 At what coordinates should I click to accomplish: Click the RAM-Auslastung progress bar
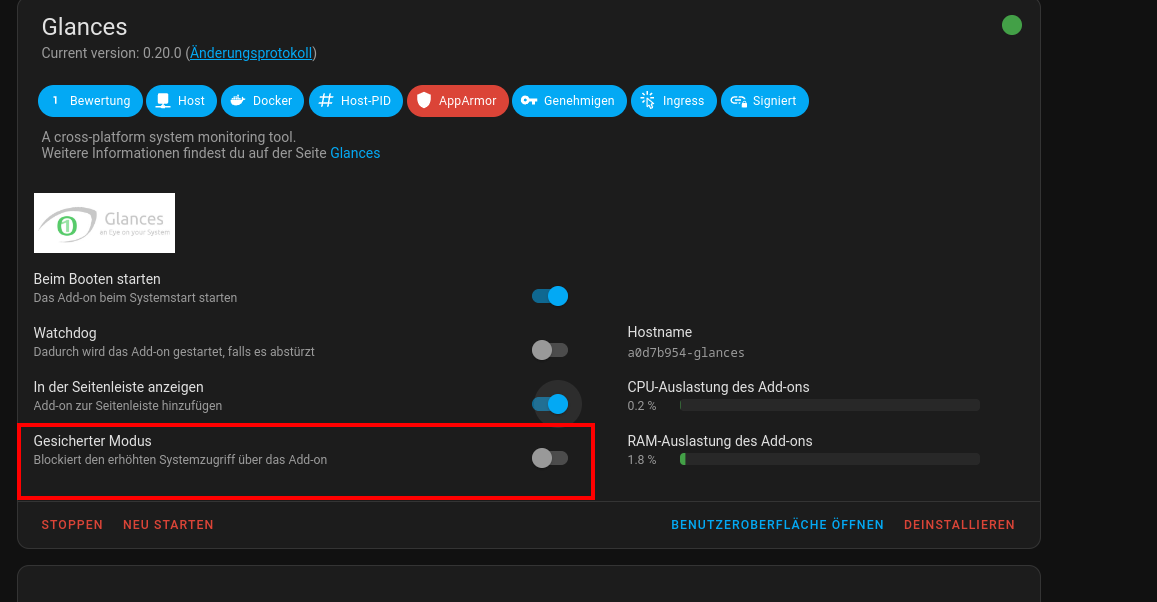829,459
